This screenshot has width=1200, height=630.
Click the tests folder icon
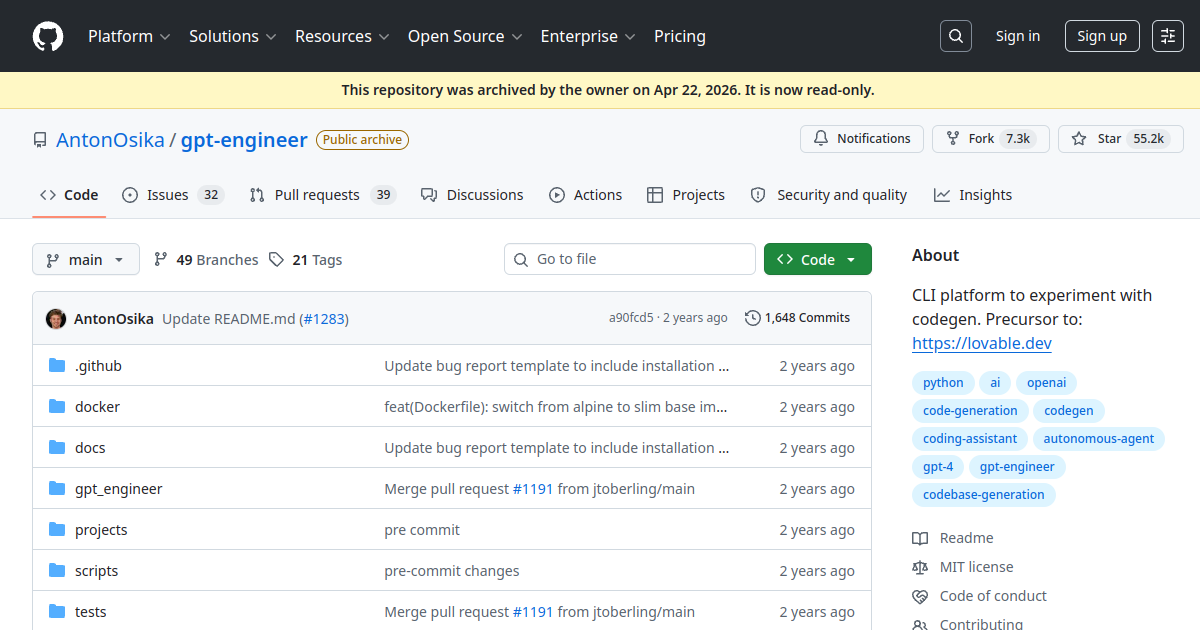(x=57, y=612)
